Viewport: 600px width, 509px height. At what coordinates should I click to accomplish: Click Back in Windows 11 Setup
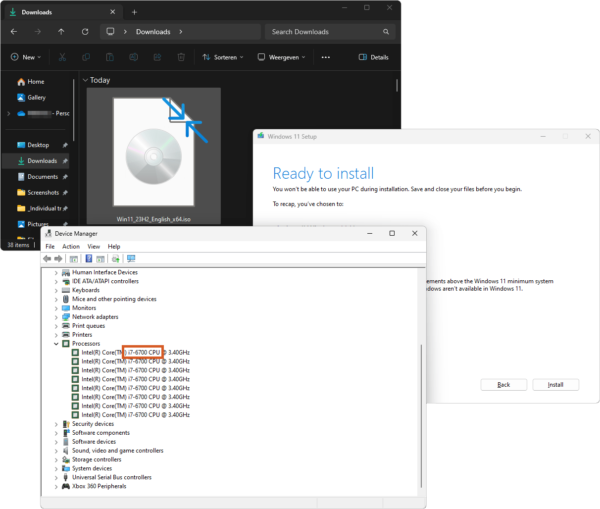click(x=504, y=385)
